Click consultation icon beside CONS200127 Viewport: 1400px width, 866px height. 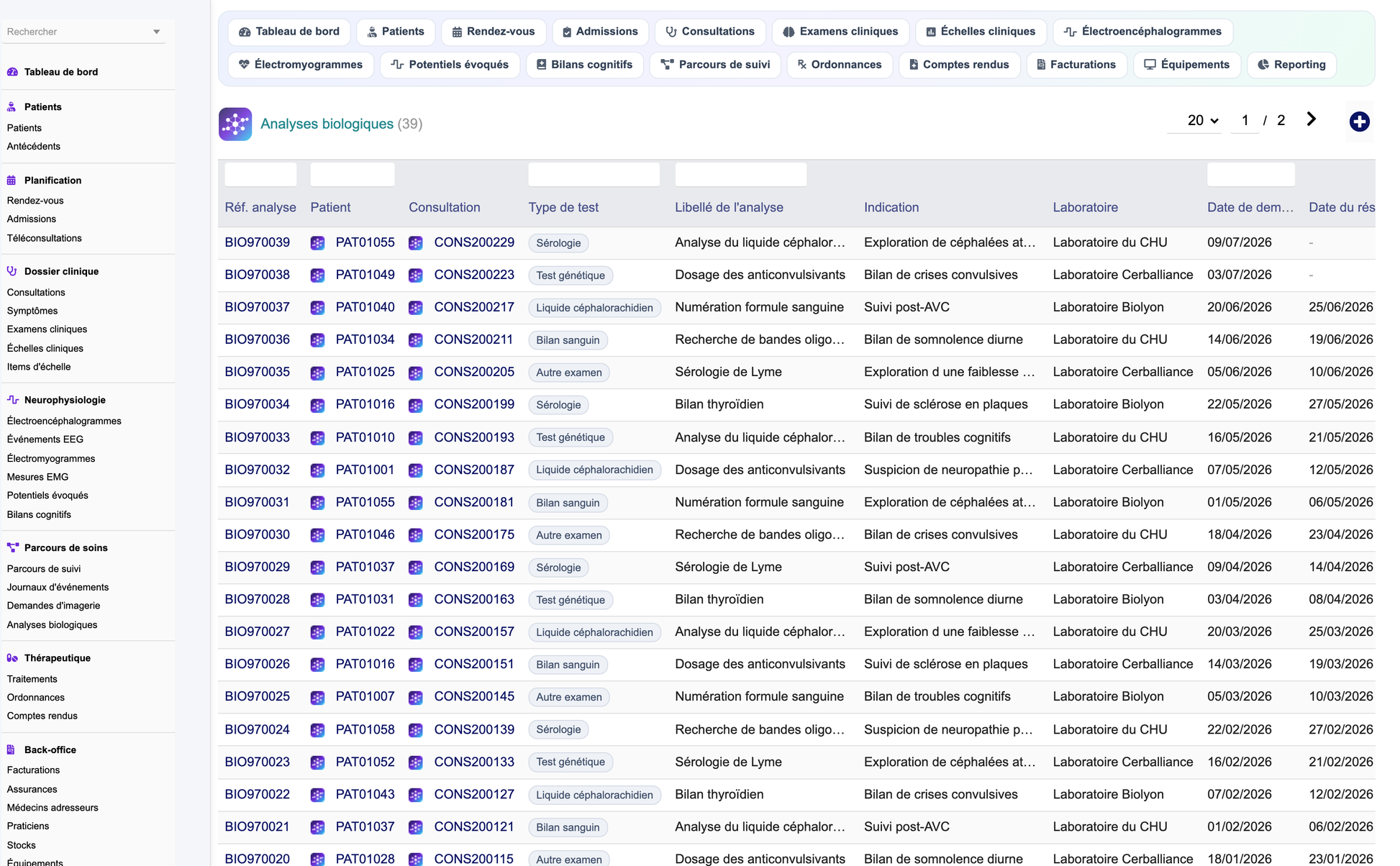pos(416,795)
